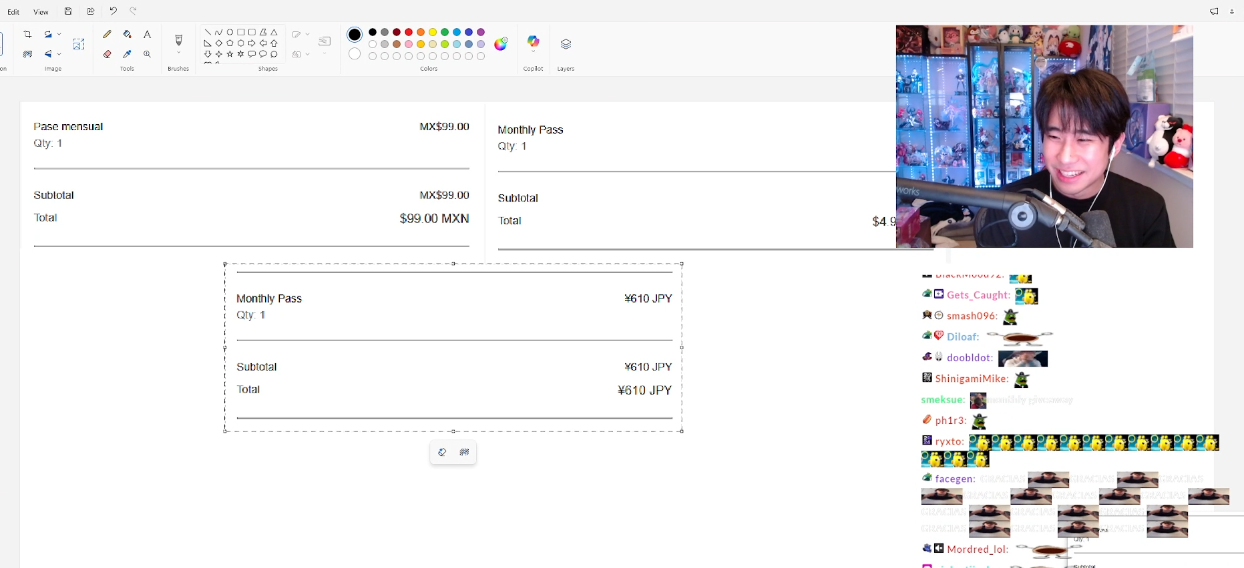The image size is (1244, 568).
Task: Choose the Diamond shape
Action: click(219, 43)
